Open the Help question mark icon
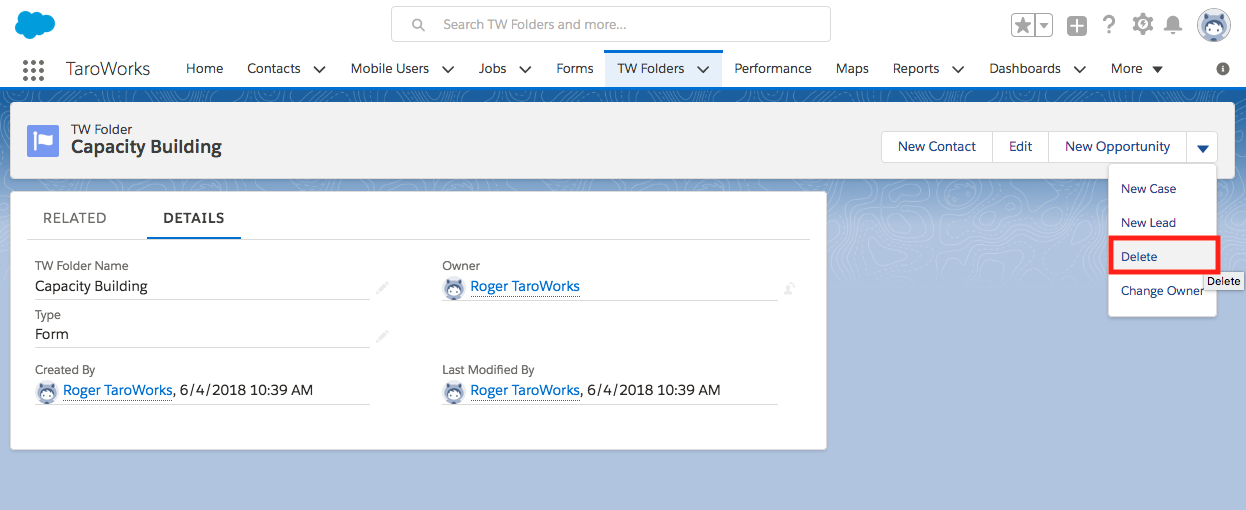Image resolution: width=1246 pixels, height=510 pixels. click(1108, 25)
